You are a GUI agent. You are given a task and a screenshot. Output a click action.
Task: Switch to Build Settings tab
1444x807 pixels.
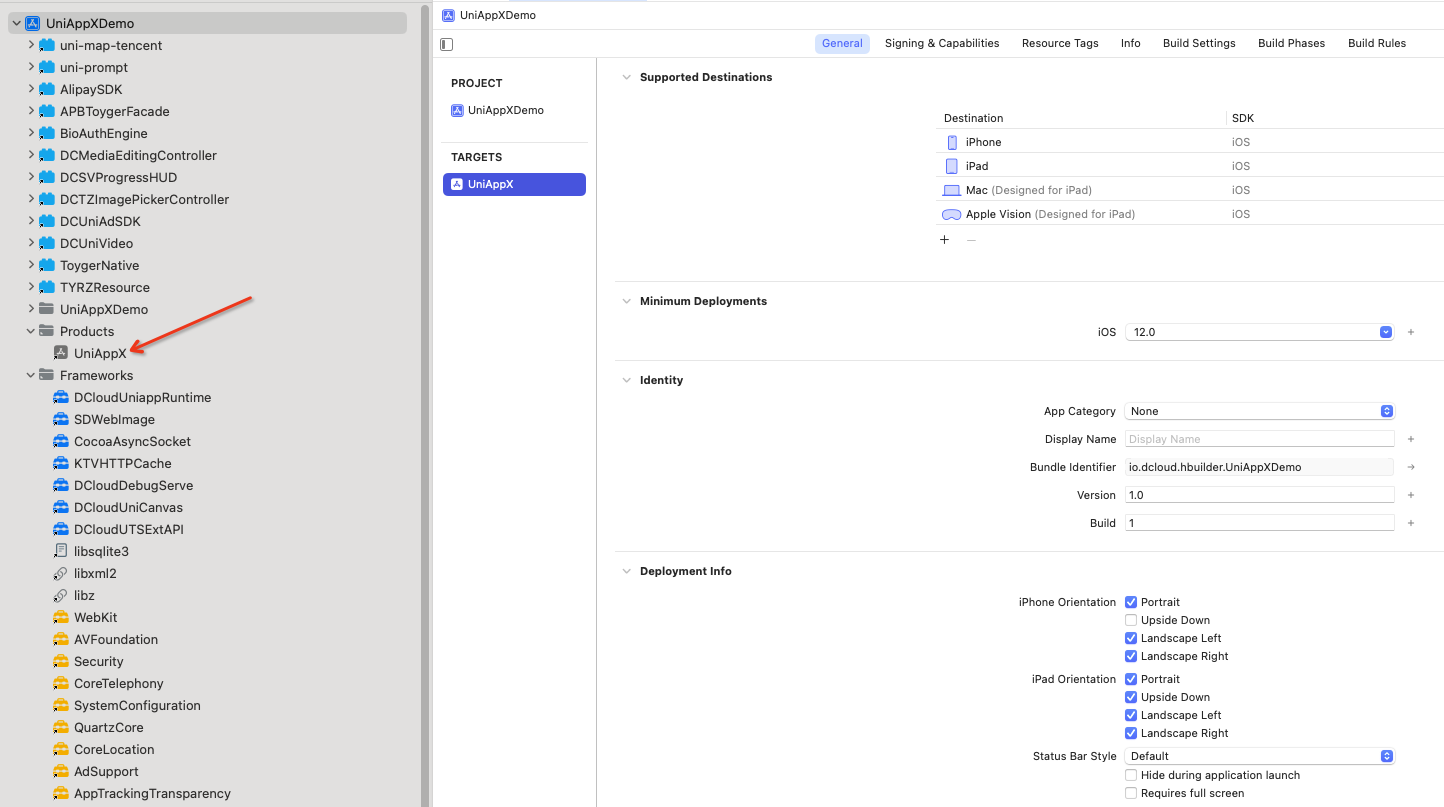click(x=1199, y=43)
